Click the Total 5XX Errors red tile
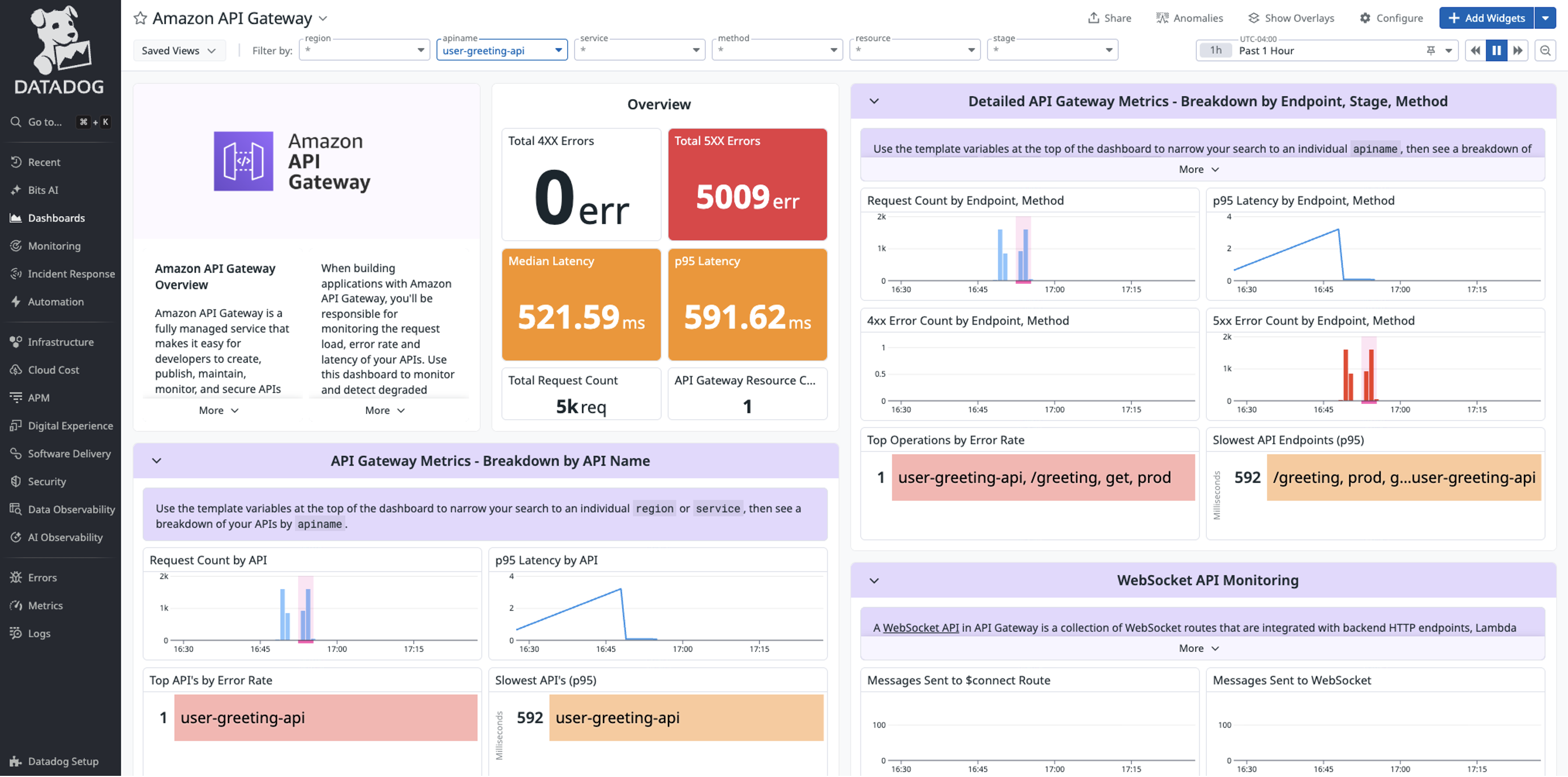 tap(747, 184)
